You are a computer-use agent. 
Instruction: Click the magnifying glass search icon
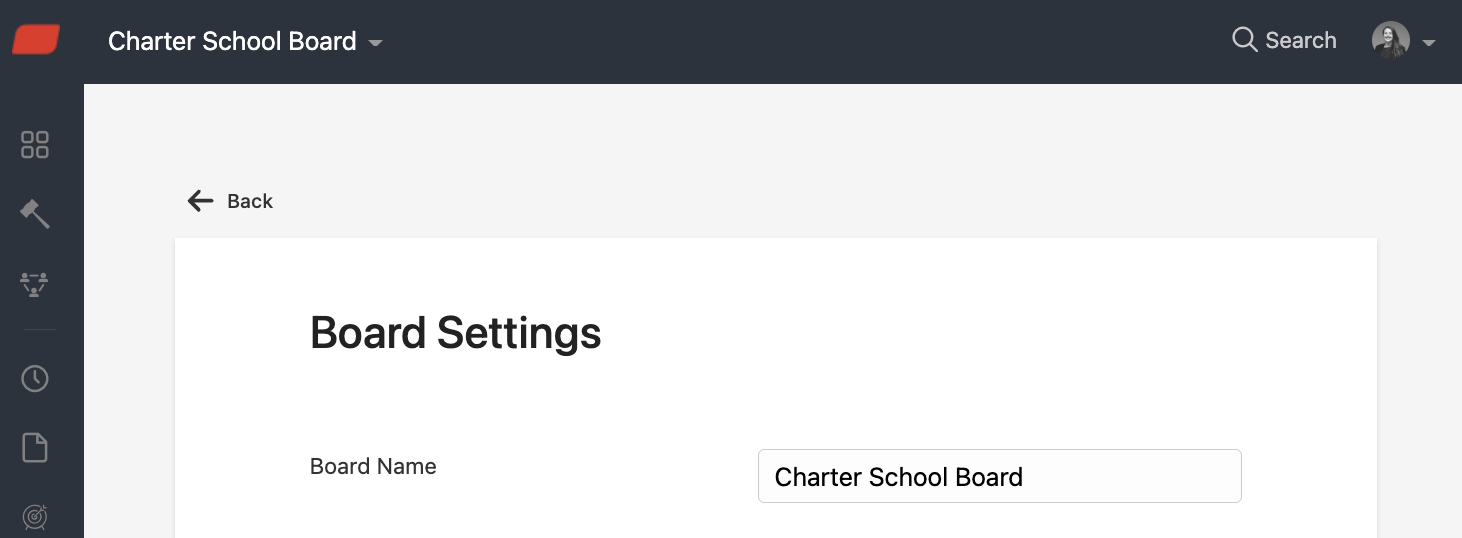[1245, 40]
